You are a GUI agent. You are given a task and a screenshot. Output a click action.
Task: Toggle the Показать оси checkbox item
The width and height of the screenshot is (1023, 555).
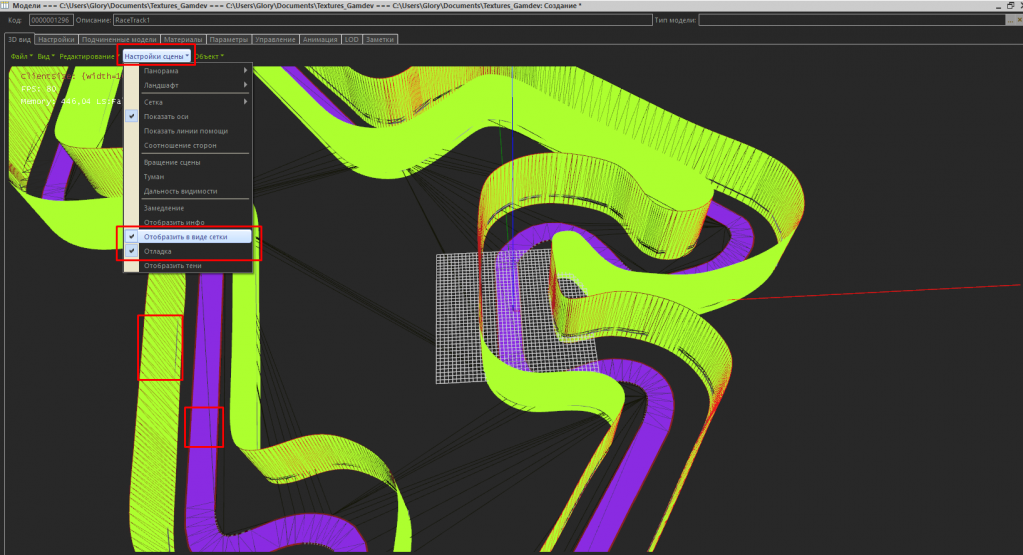[164, 116]
